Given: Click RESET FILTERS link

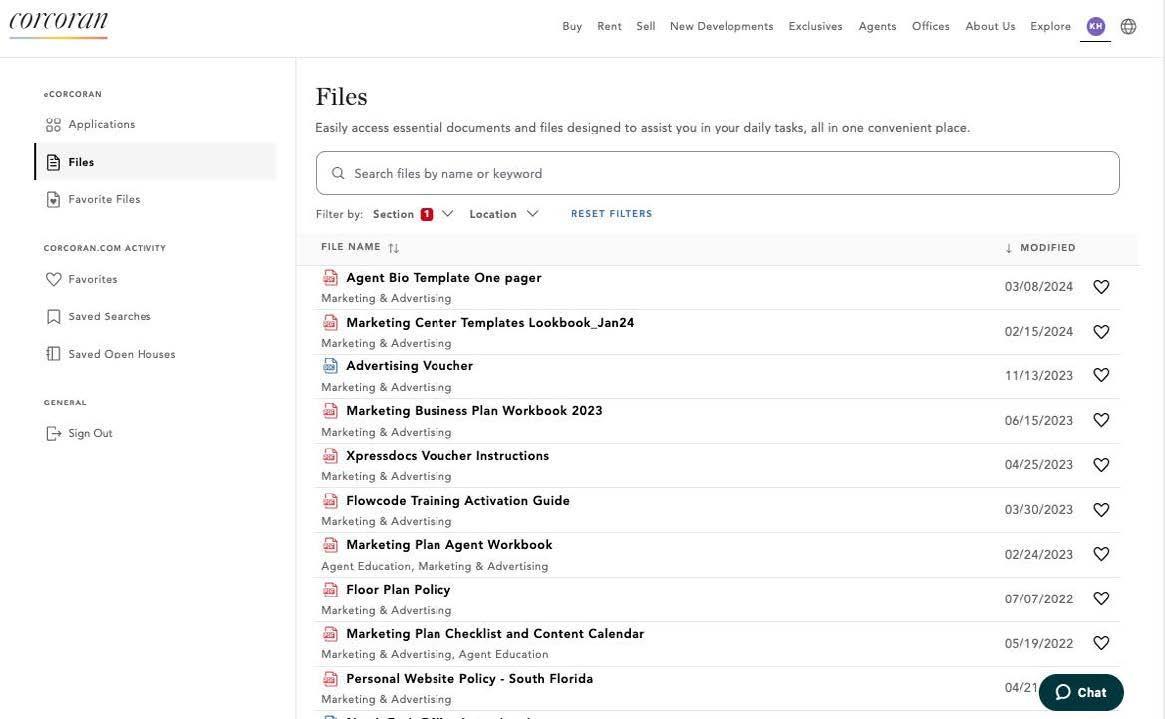Looking at the screenshot, I should [x=611, y=214].
